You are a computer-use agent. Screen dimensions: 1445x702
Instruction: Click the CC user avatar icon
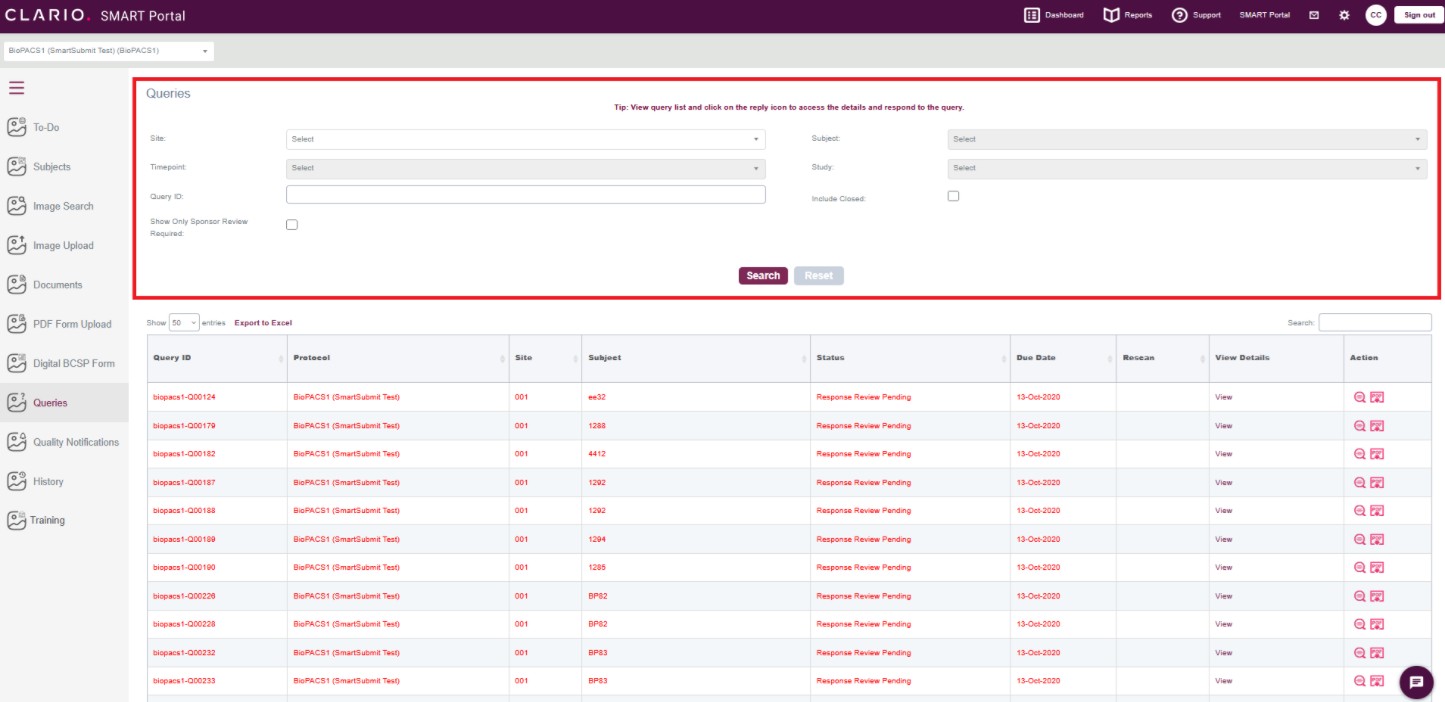tap(1376, 15)
